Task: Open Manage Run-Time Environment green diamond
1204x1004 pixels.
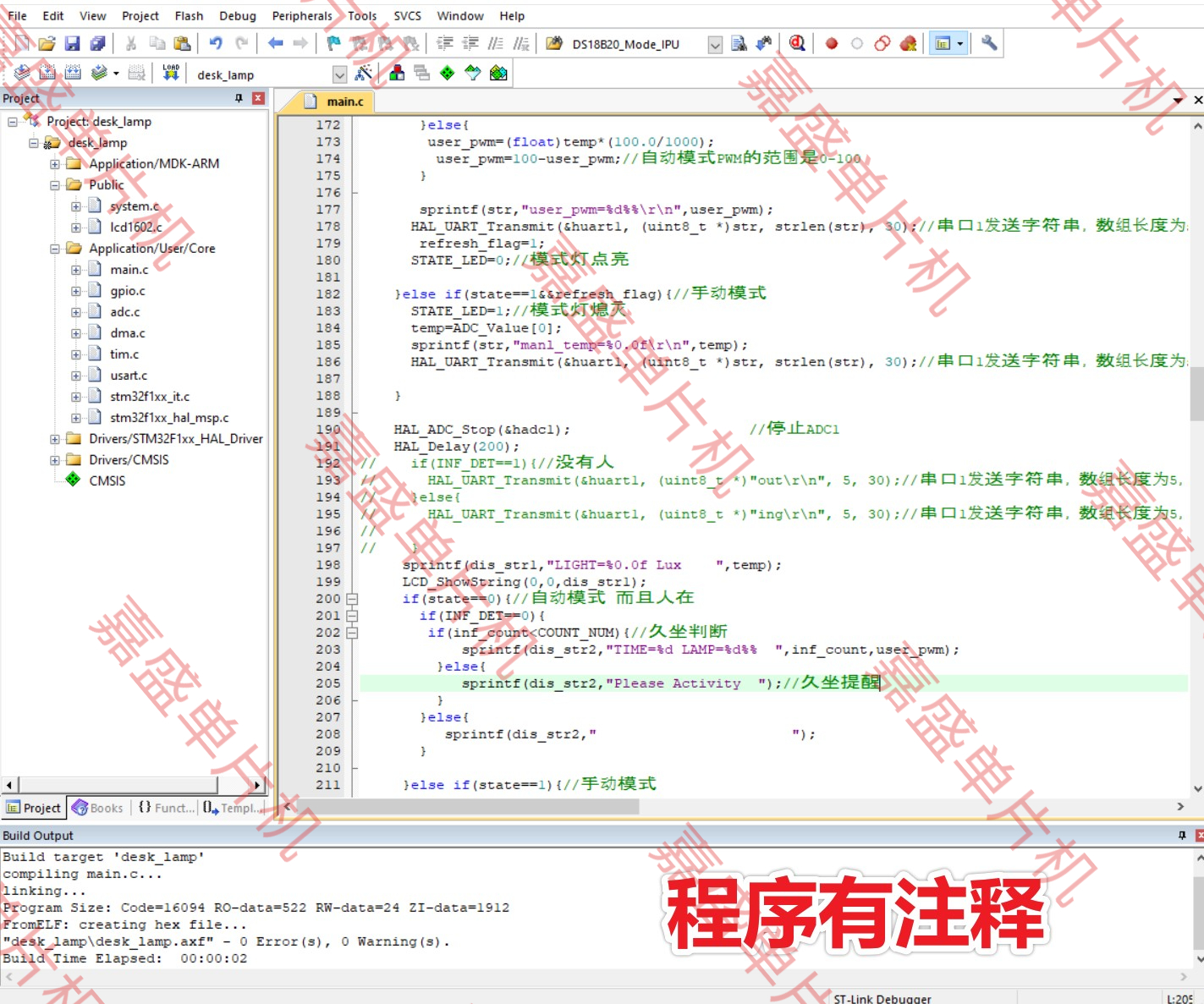Action: pos(447,74)
